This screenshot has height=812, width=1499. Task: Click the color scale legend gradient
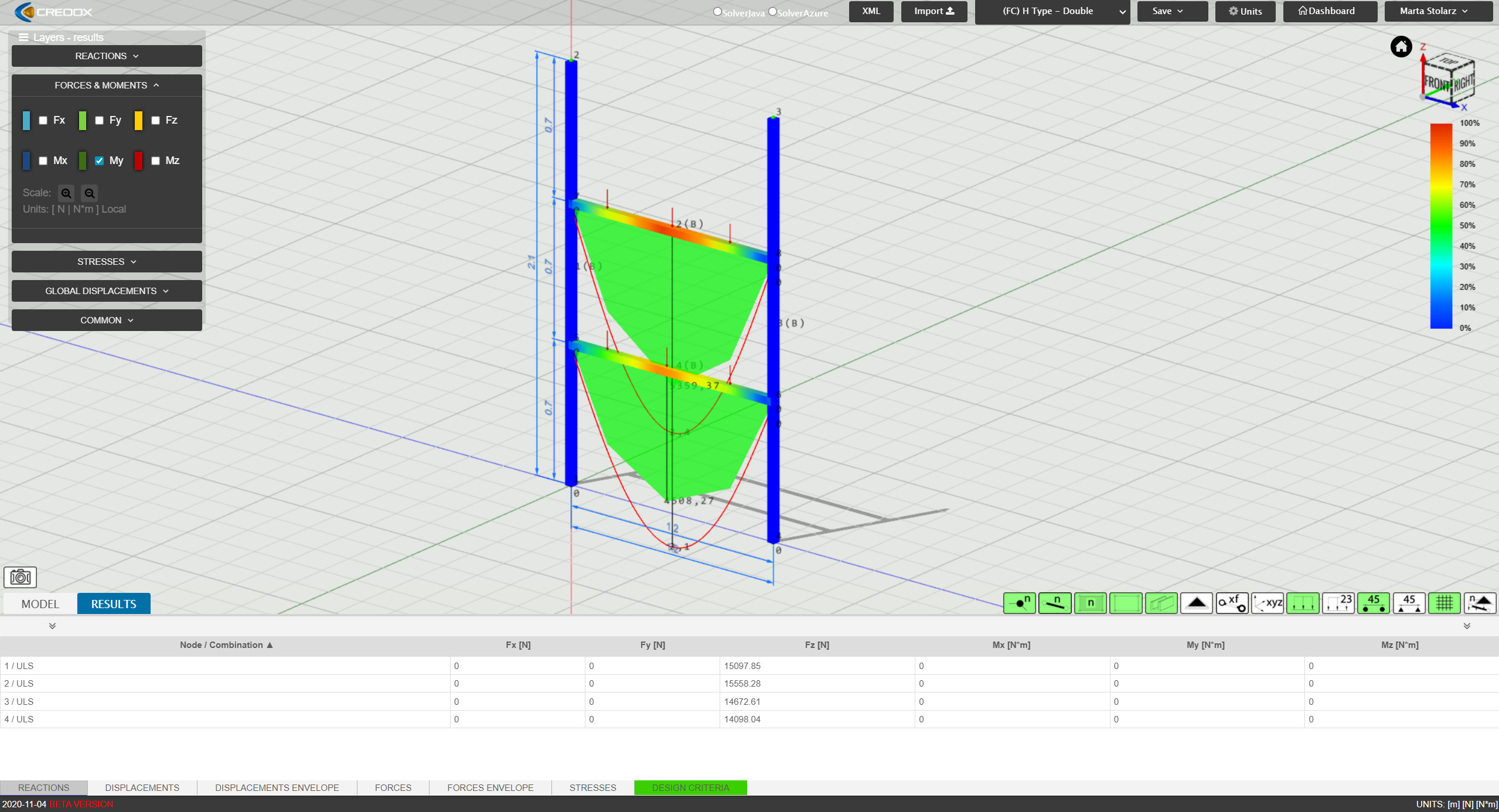[x=1441, y=226]
